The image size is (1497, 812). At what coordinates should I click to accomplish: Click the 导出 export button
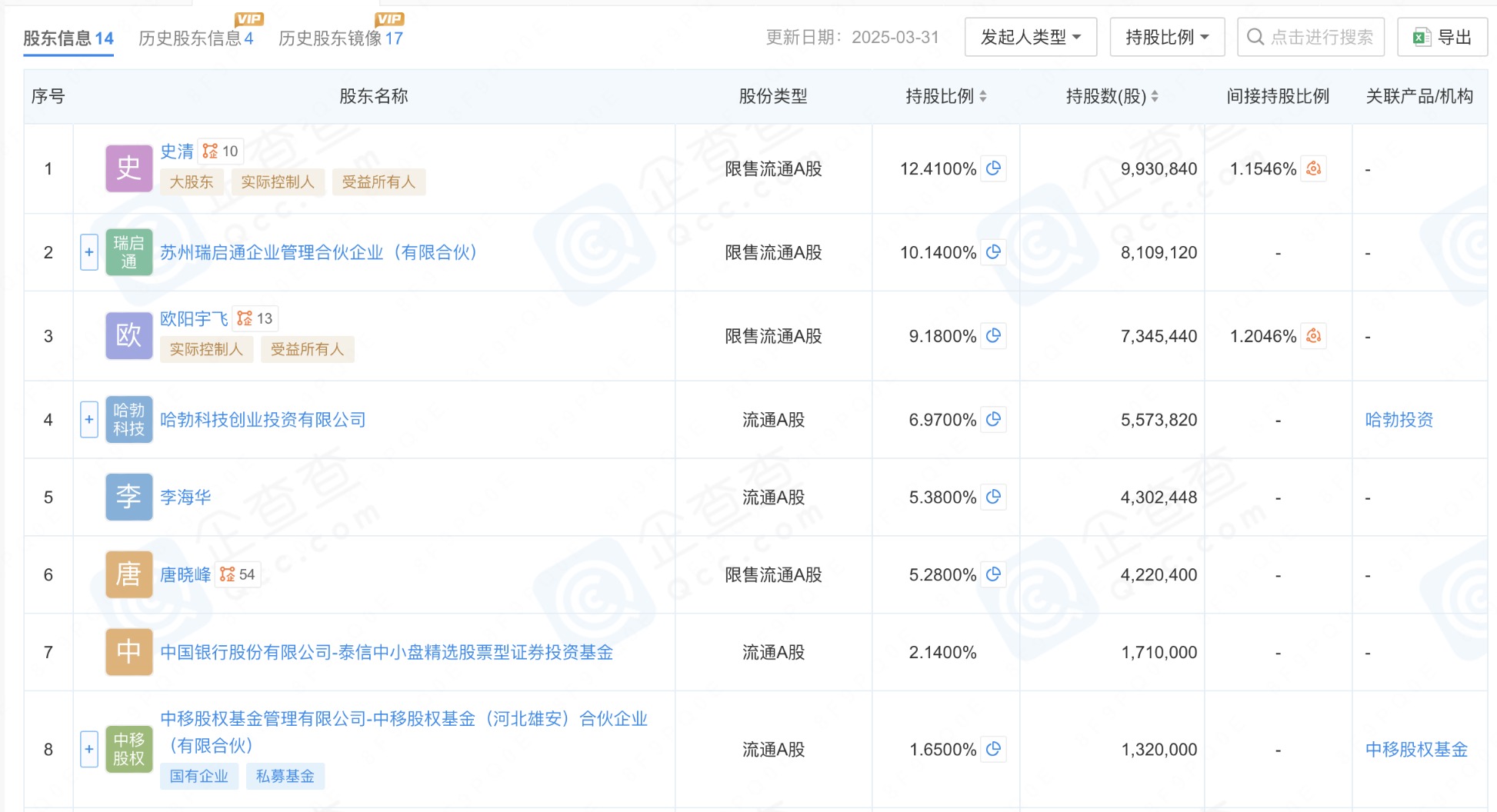[x=1442, y=37]
